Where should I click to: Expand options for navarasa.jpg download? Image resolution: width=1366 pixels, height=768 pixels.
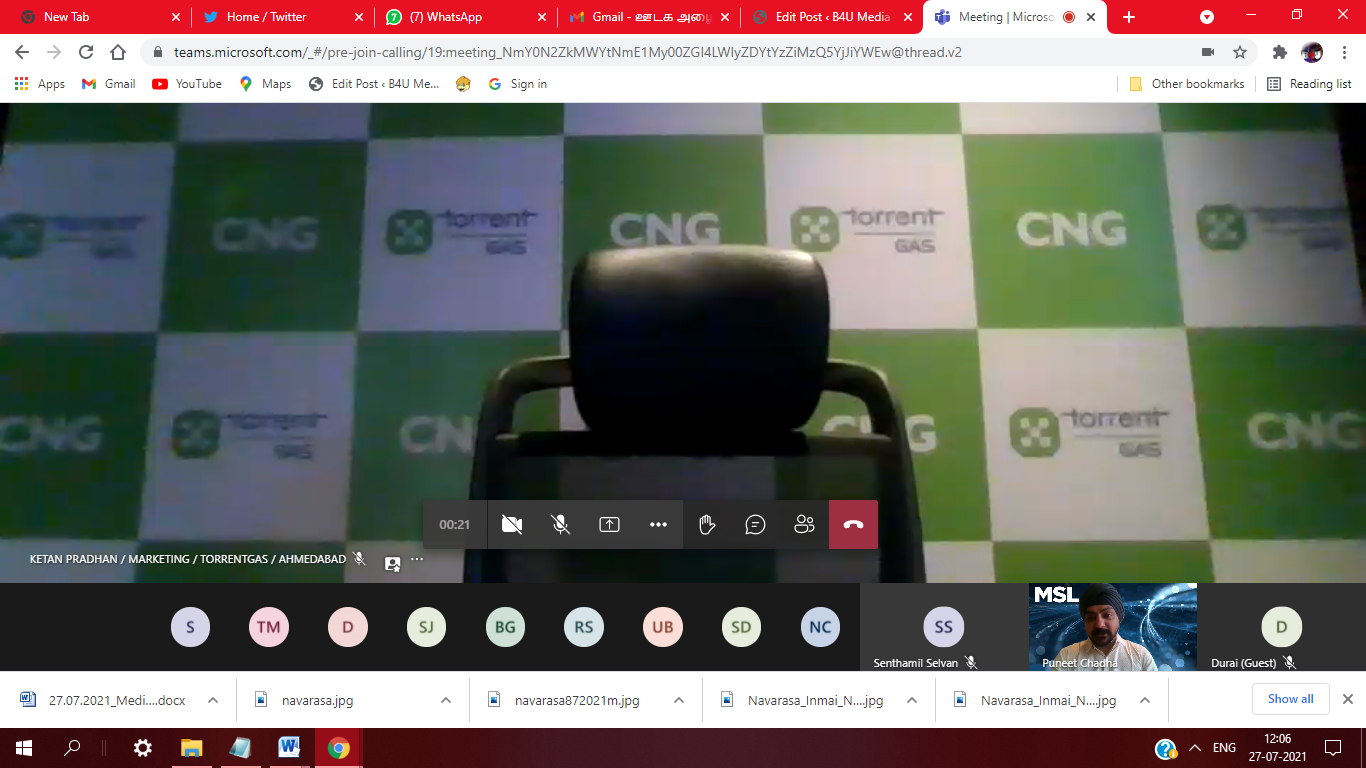445,700
